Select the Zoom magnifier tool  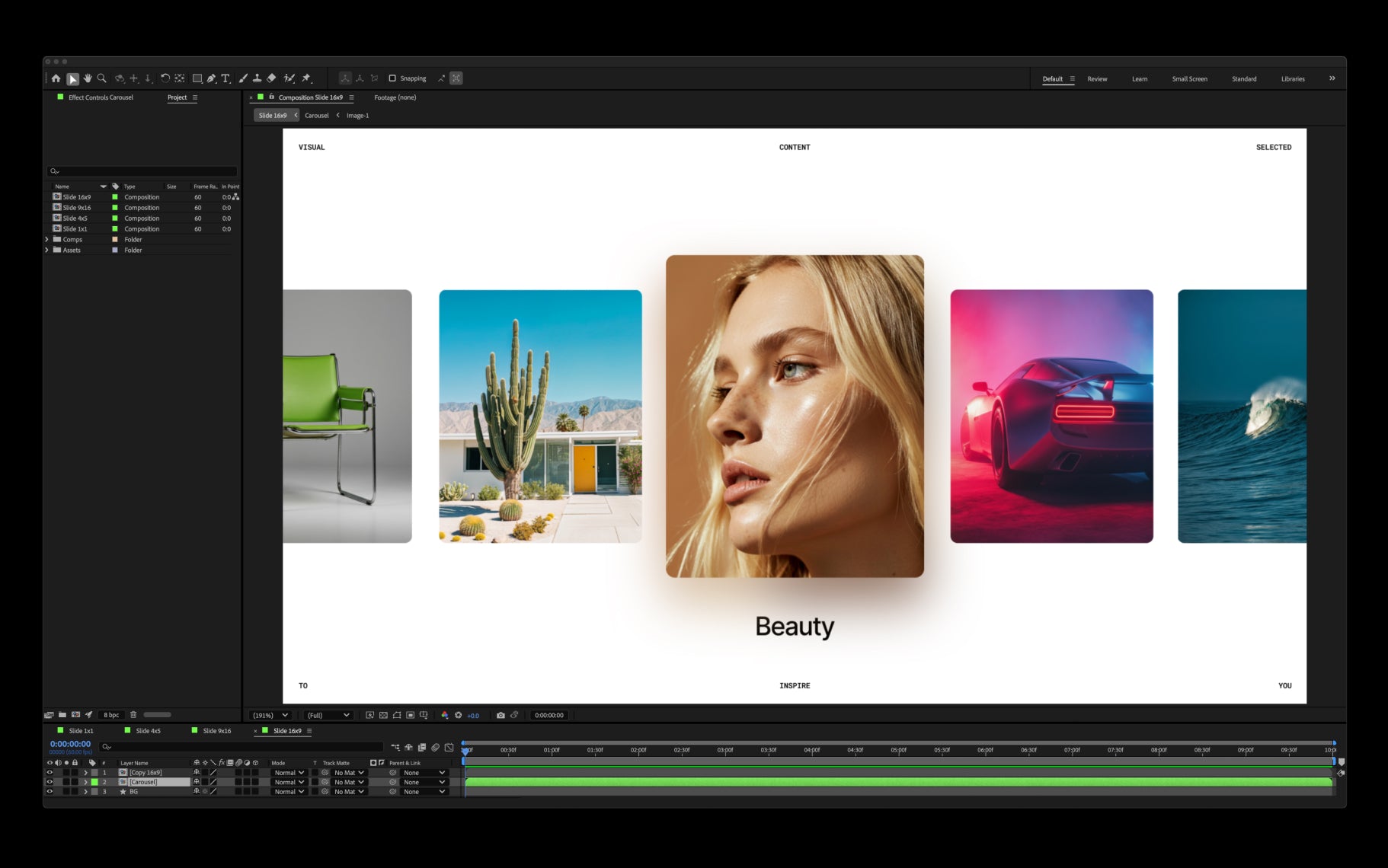click(102, 78)
